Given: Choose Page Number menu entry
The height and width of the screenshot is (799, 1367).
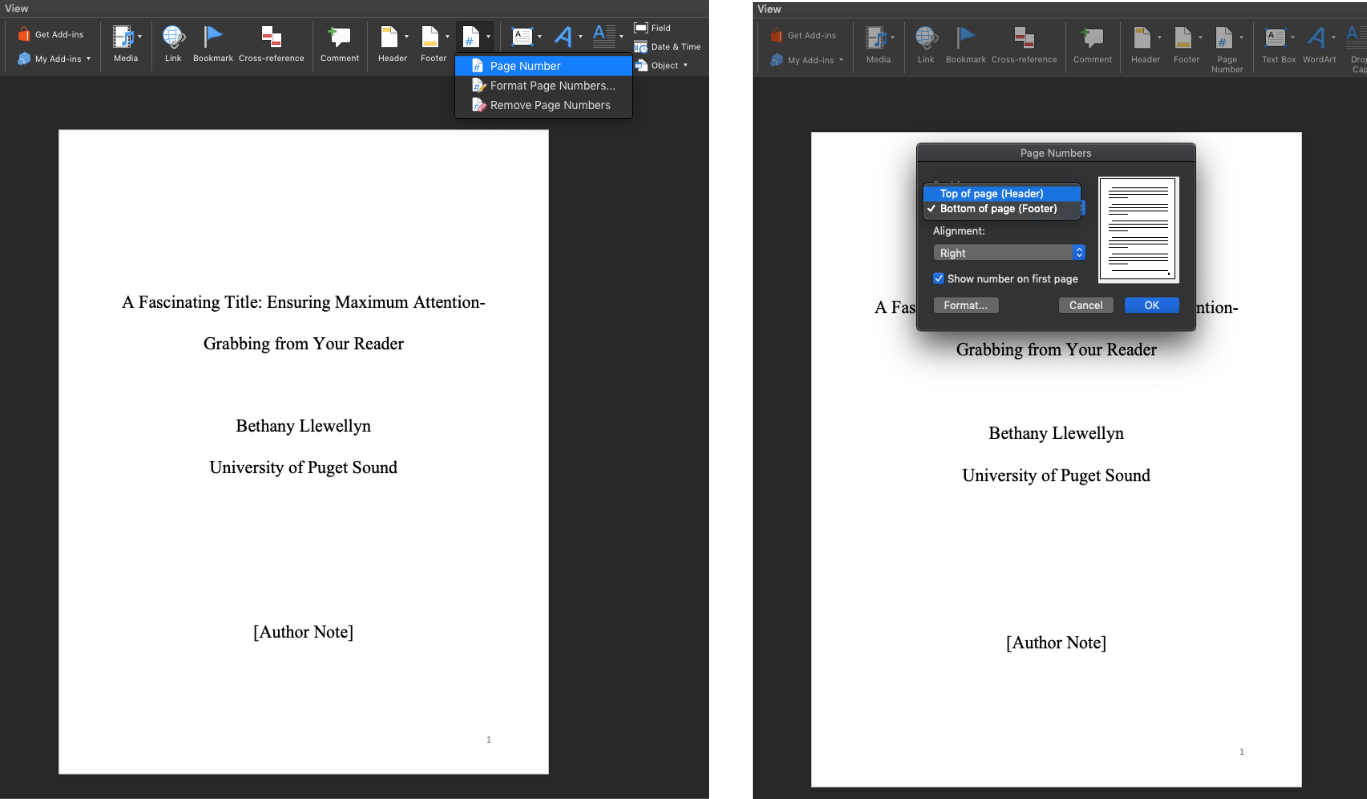Looking at the screenshot, I should click(x=543, y=66).
